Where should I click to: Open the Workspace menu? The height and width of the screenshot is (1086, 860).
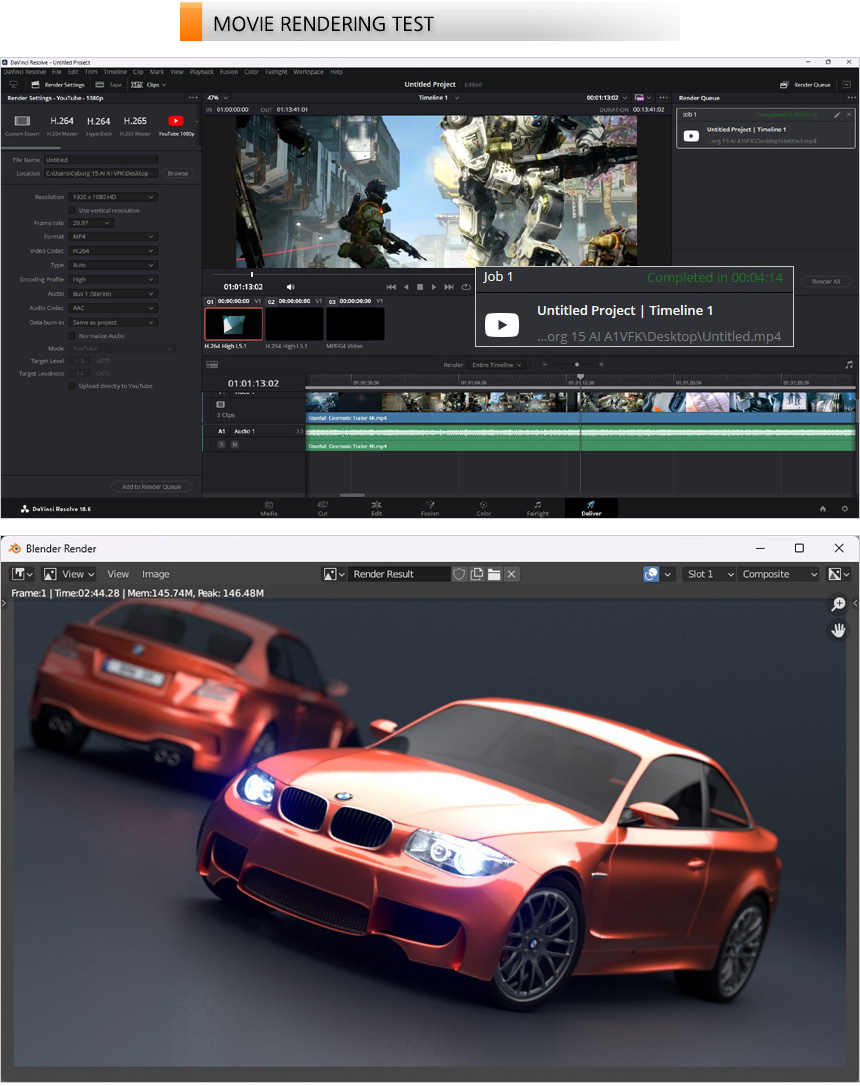308,72
